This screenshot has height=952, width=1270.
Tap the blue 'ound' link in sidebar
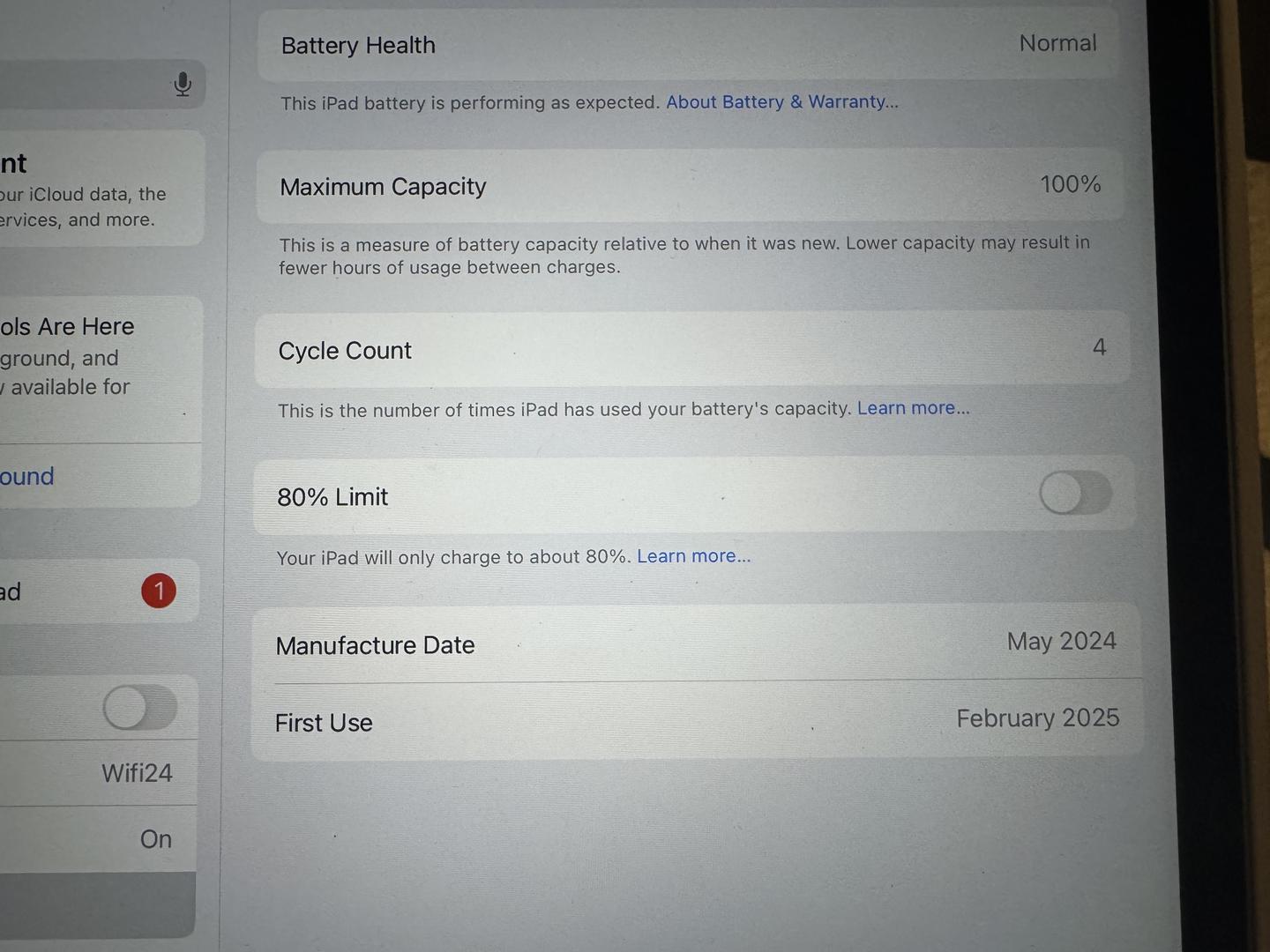pyautogui.click(x=27, y=477)
